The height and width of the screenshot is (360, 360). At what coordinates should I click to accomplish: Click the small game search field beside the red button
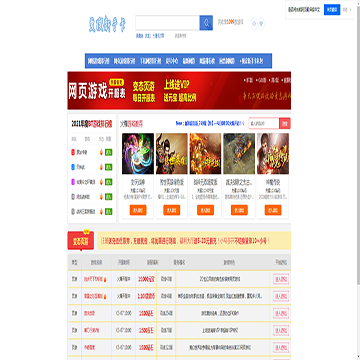(x=264, y=123)
